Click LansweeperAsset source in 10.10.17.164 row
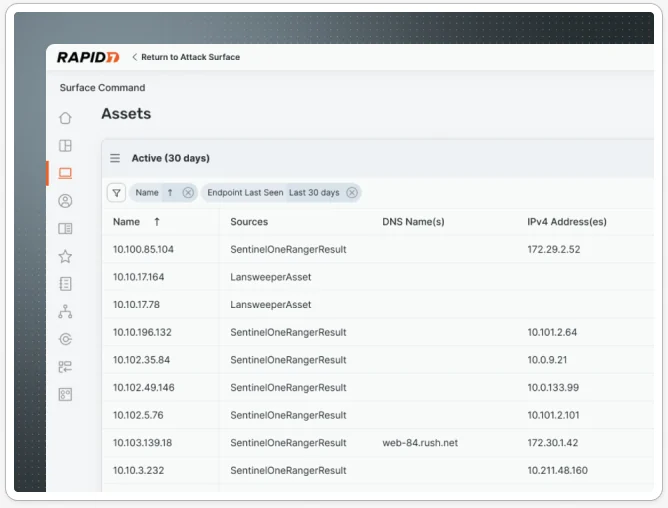Screen dimensions: 668x508 click(271, 277)
